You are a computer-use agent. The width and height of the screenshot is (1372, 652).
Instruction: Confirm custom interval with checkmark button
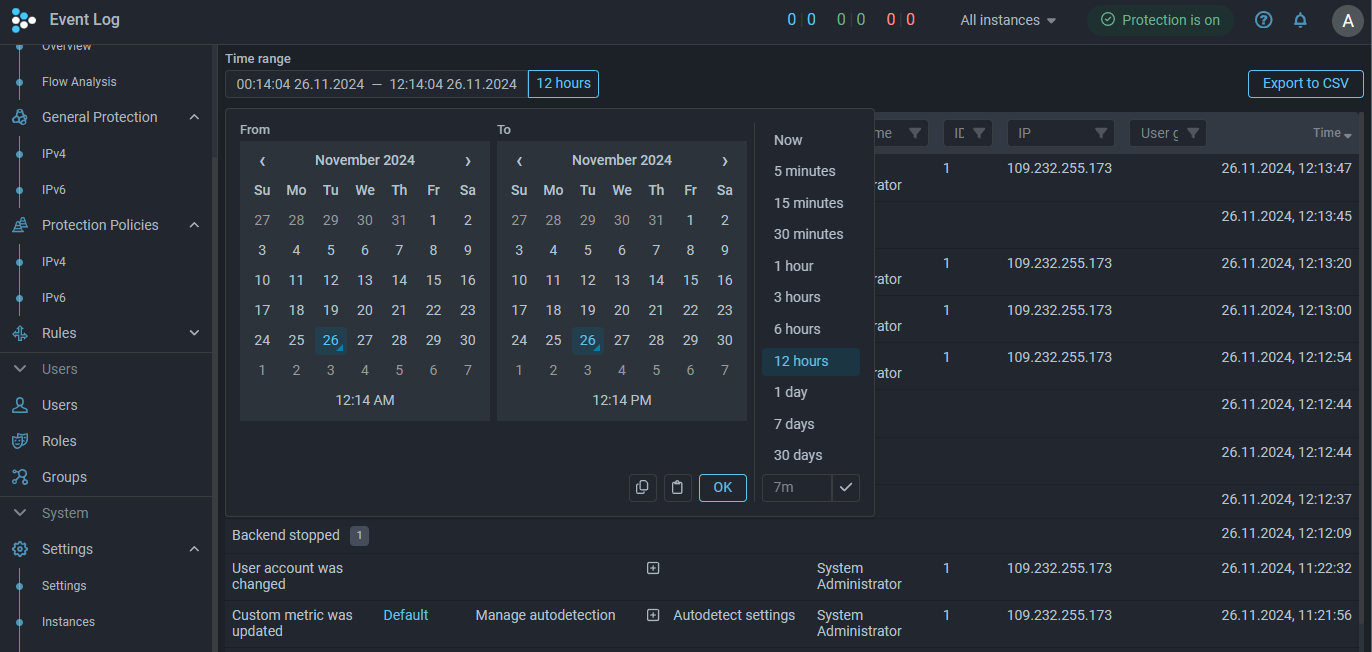click(x=846, y=488)
